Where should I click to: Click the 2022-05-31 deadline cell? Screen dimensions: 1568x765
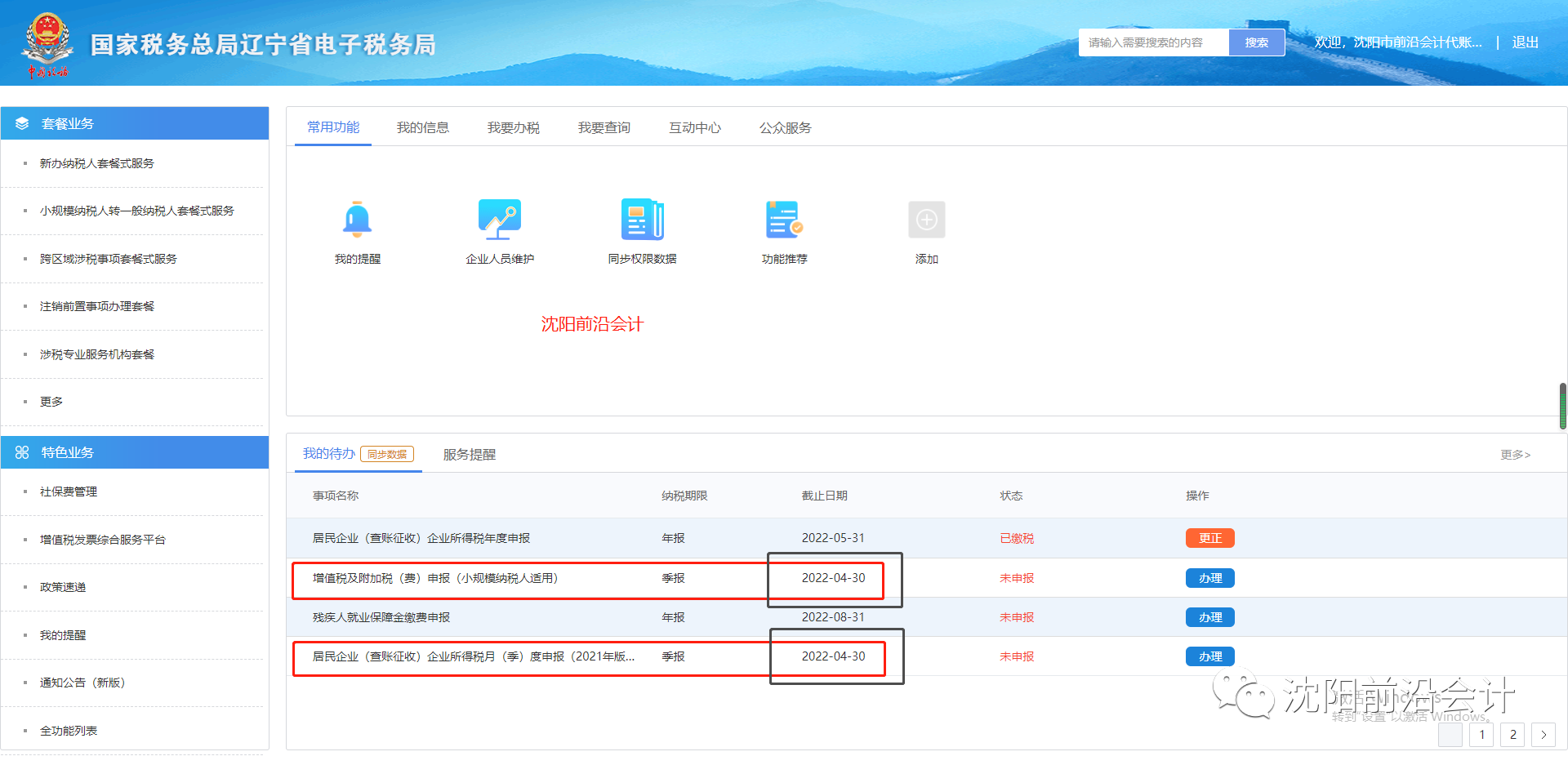pyautogui.click(x=833, y=538)
